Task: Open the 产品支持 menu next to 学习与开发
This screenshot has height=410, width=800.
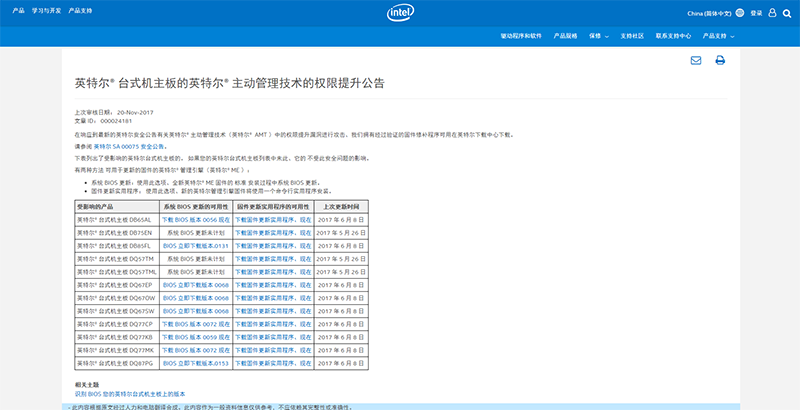Action: pyautogui.click(x=80, y=10)
